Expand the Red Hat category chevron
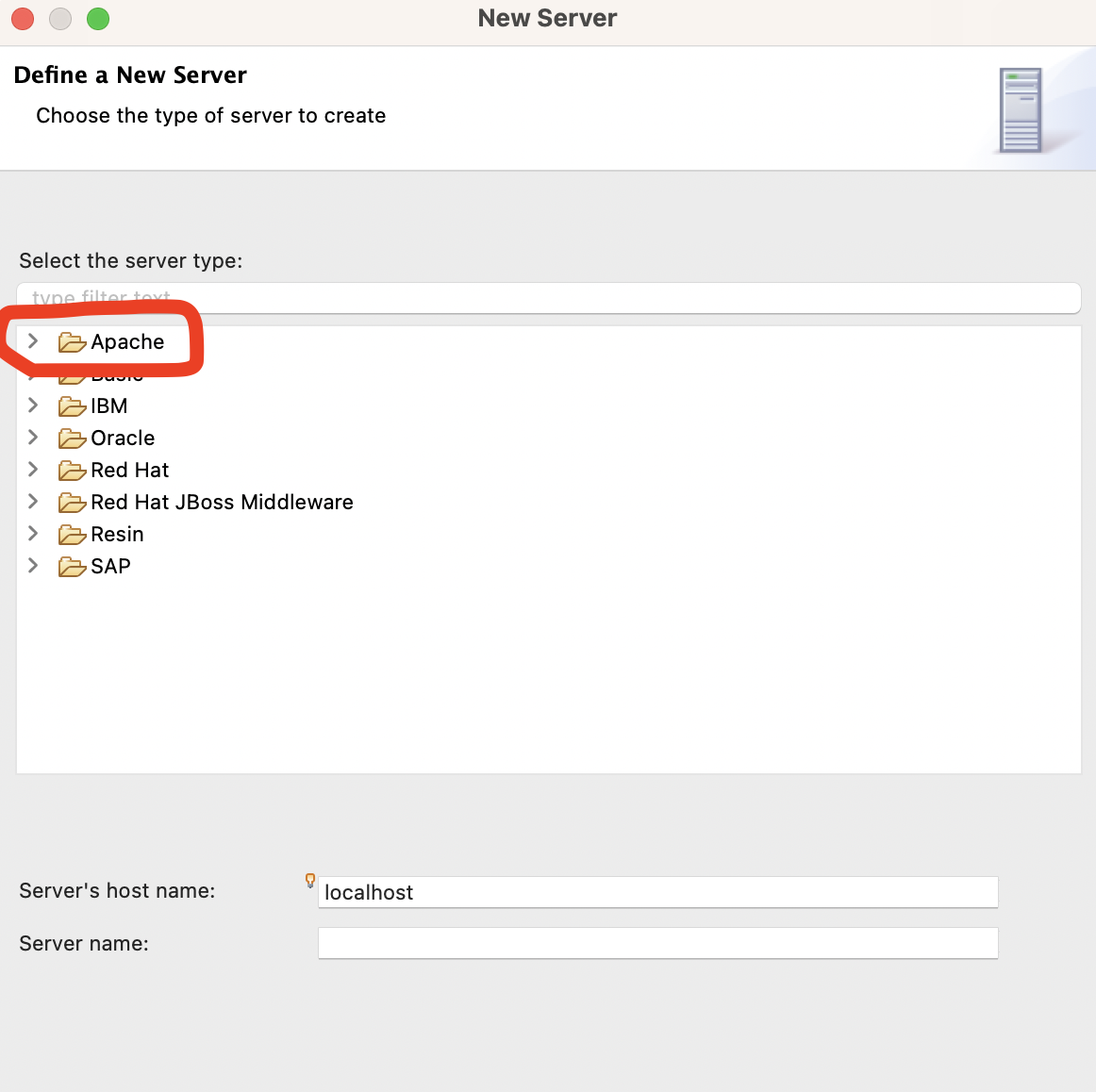 tap(33, 470)
